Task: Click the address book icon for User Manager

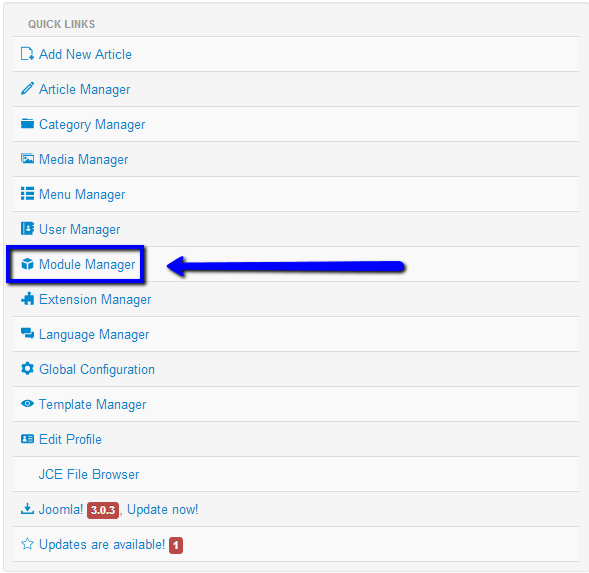Action: point(27,228)
